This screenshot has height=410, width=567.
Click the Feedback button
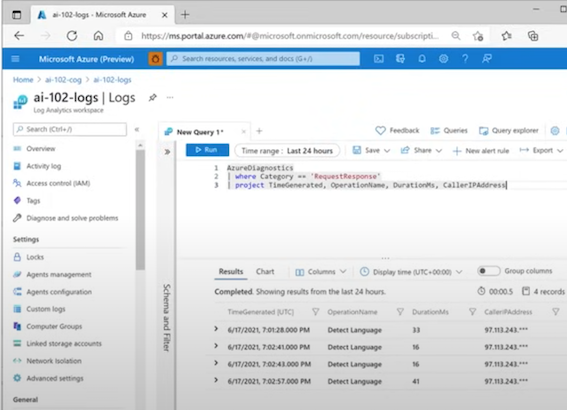[397, 131]
